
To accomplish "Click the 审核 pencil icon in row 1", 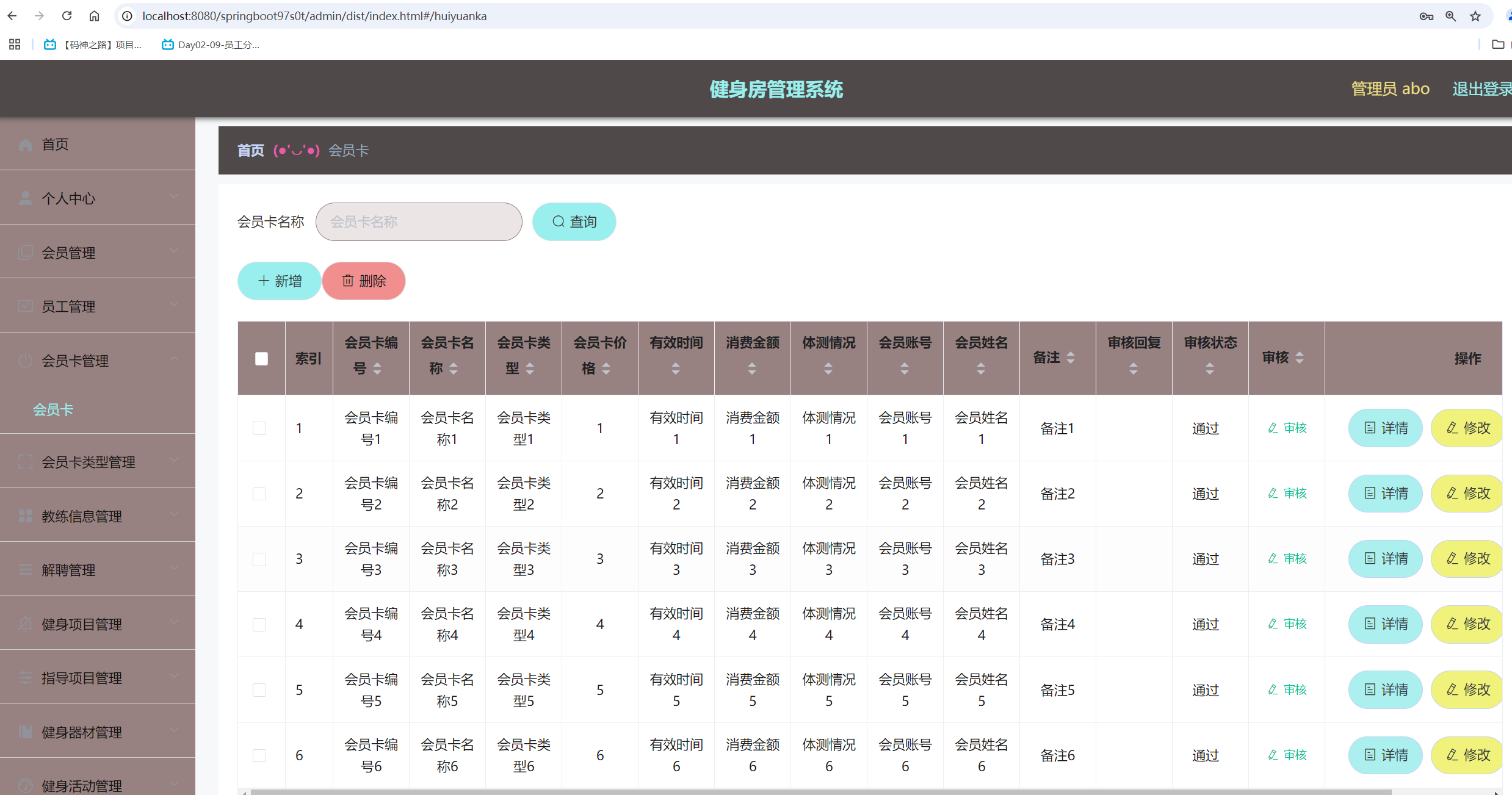I will click(1273, 428).
